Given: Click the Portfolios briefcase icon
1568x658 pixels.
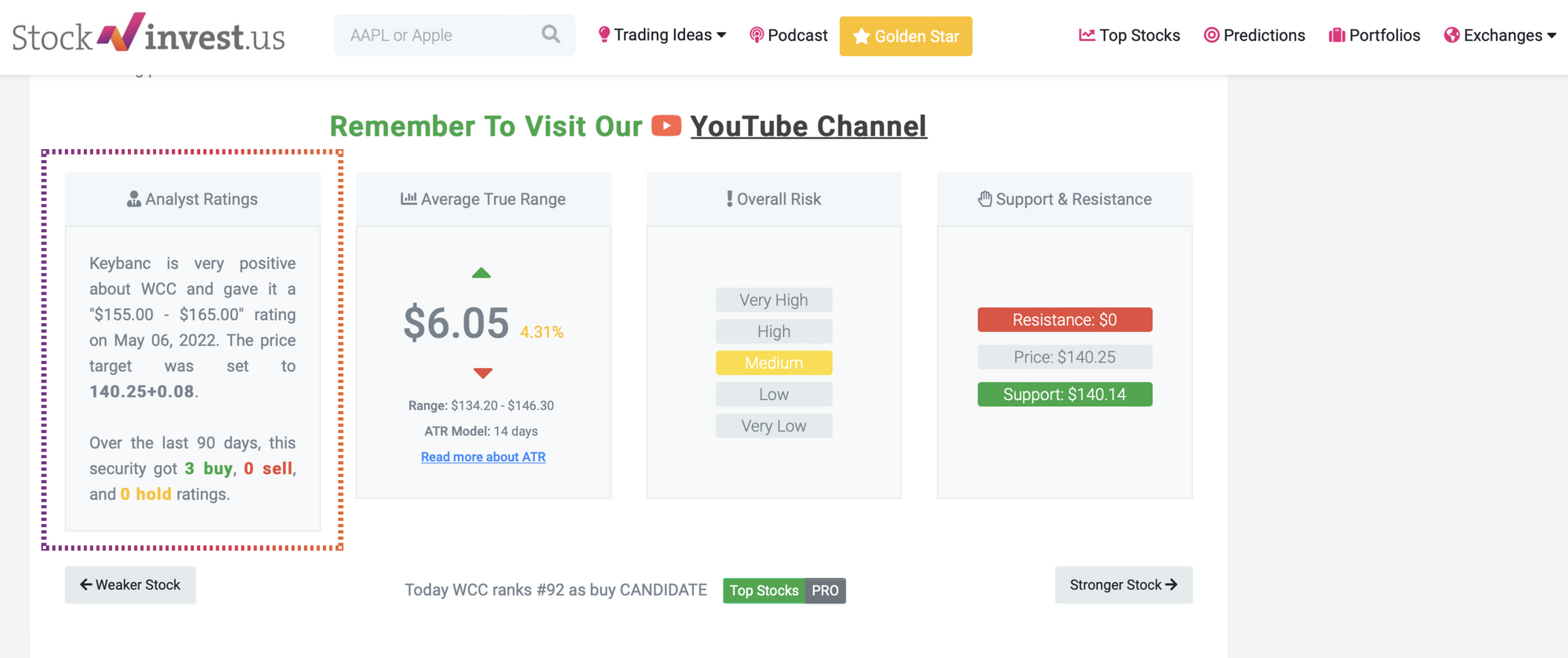Looking at the screenshot, I should pyautogui.click(x=1337, y=35).
